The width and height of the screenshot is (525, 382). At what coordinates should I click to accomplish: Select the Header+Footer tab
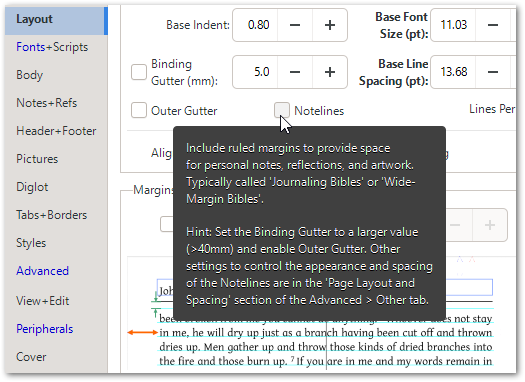pos(56,131)
